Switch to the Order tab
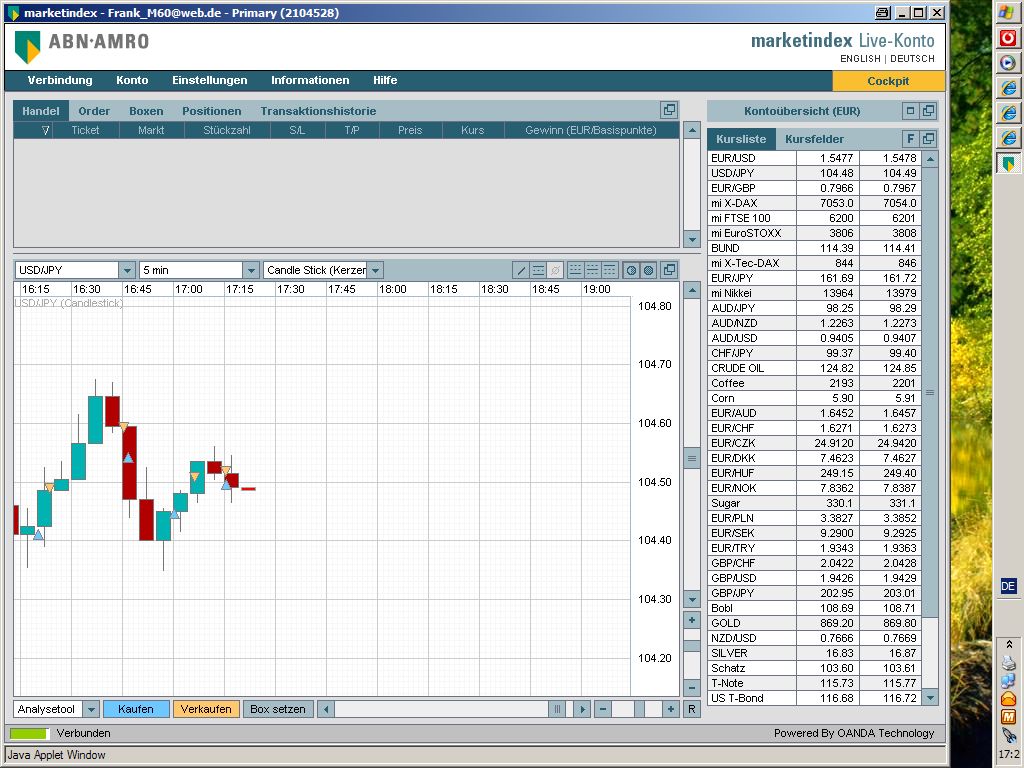This screenshot has width=1024, height=768. 94,111
